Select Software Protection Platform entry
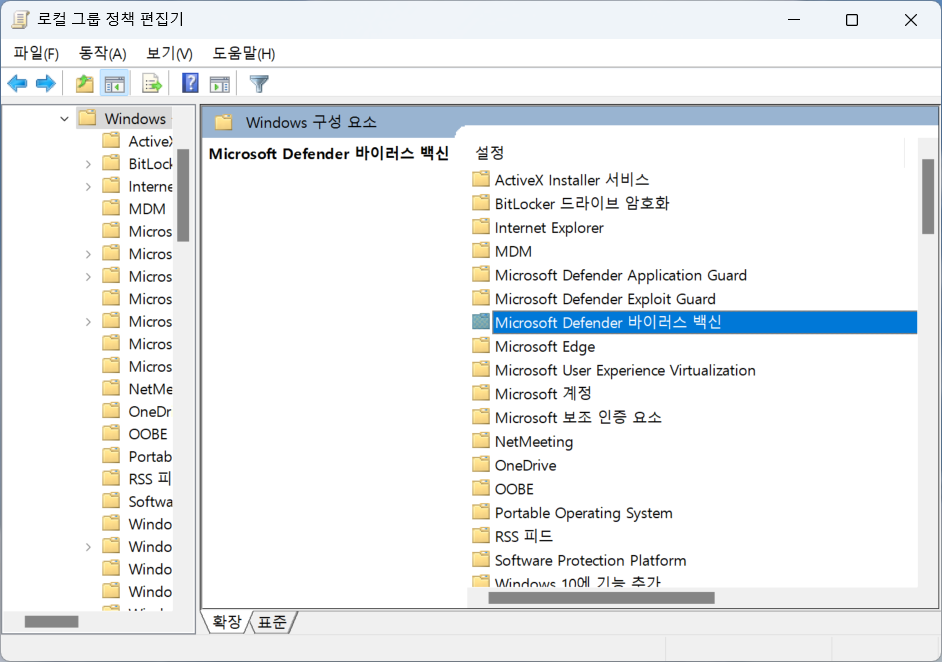942x662 pixels. [x=590, y=560]
